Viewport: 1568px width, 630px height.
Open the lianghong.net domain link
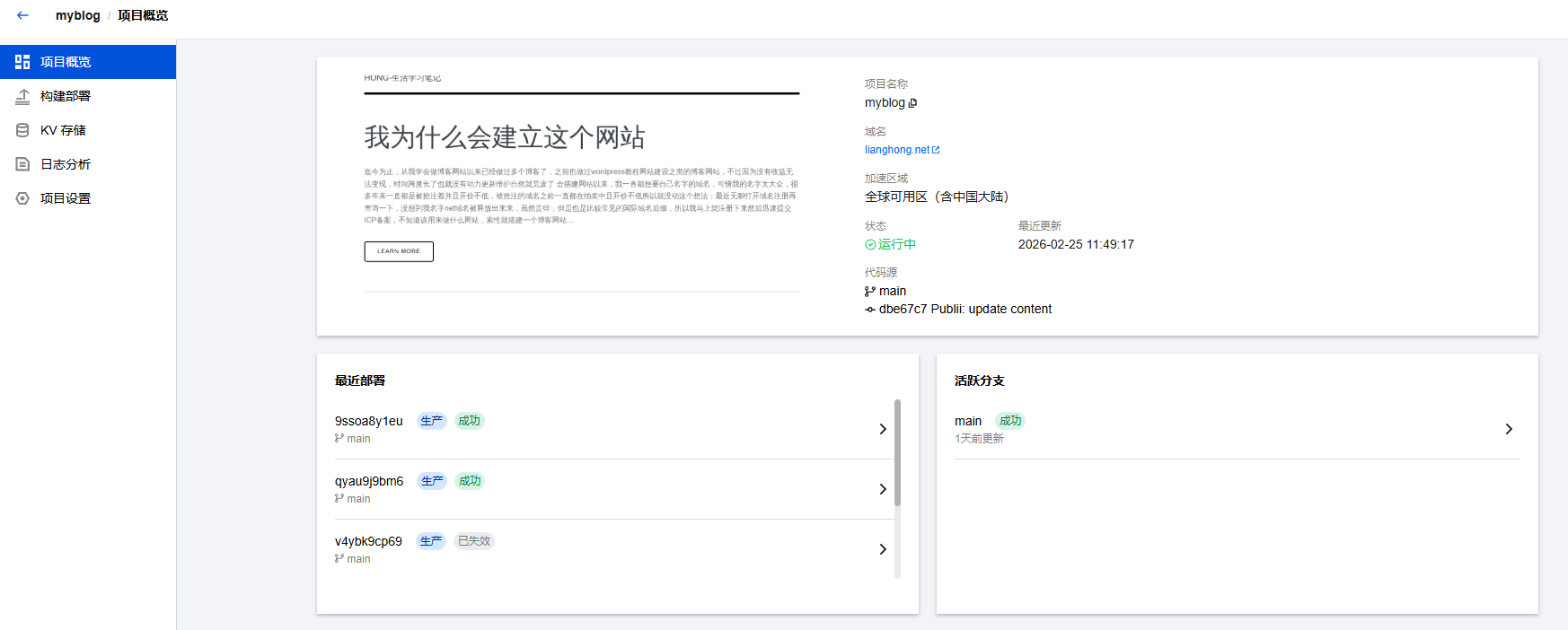[x=896, y=150]
